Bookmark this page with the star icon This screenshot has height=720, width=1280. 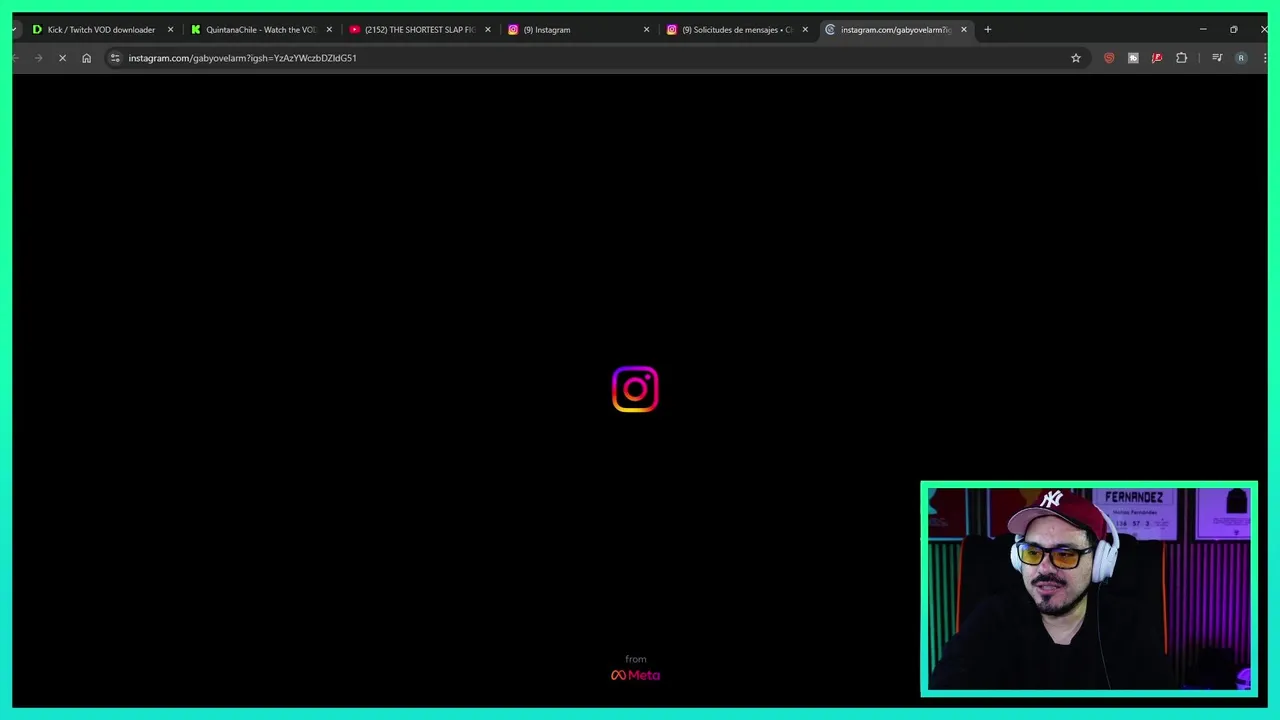click(x=1076, y=58)
